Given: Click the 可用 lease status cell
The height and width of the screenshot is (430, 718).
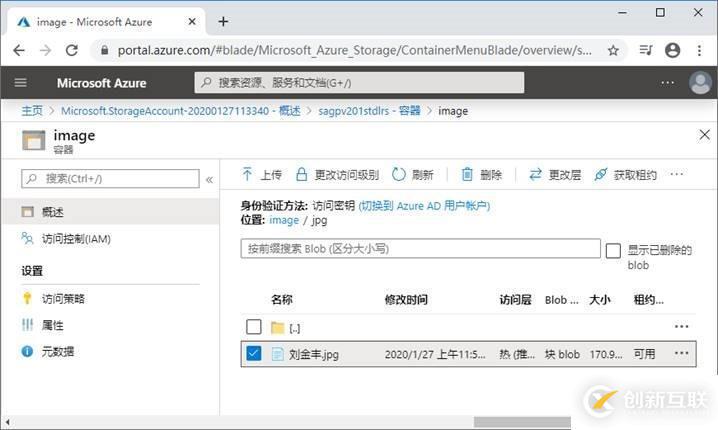Looking at the screenshot, I should (x=644, y=354).
